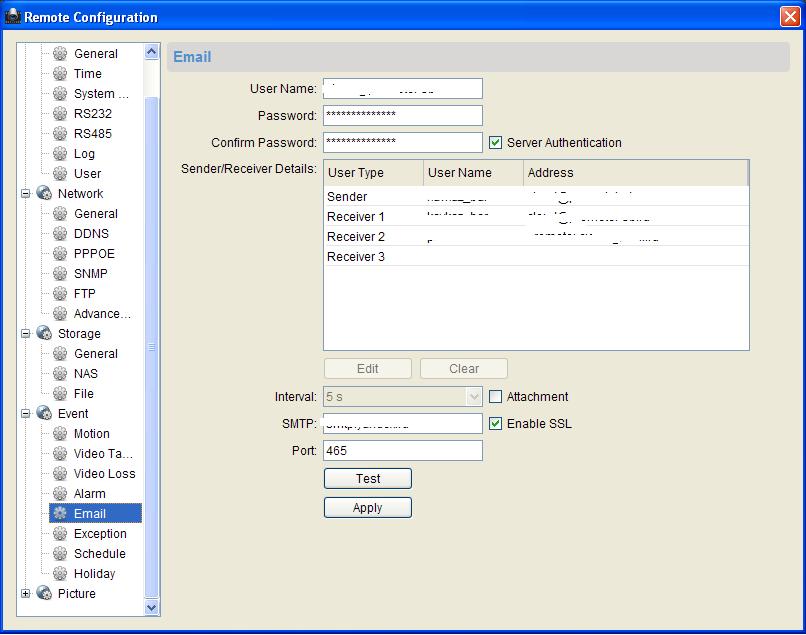
Task: Click the Port field showing 465
Action: pos(403,451)
